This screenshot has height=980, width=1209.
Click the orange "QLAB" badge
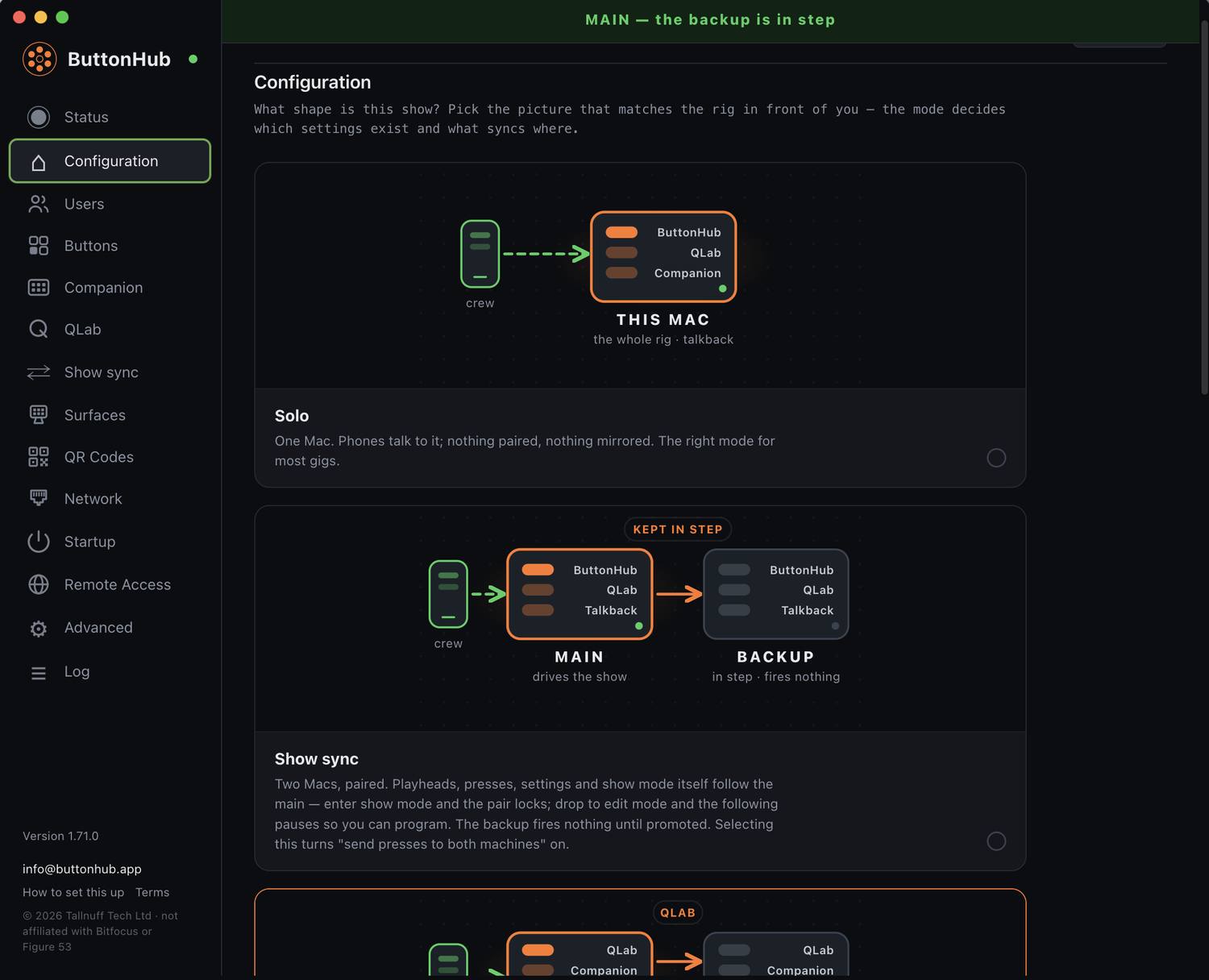[678, 913]
